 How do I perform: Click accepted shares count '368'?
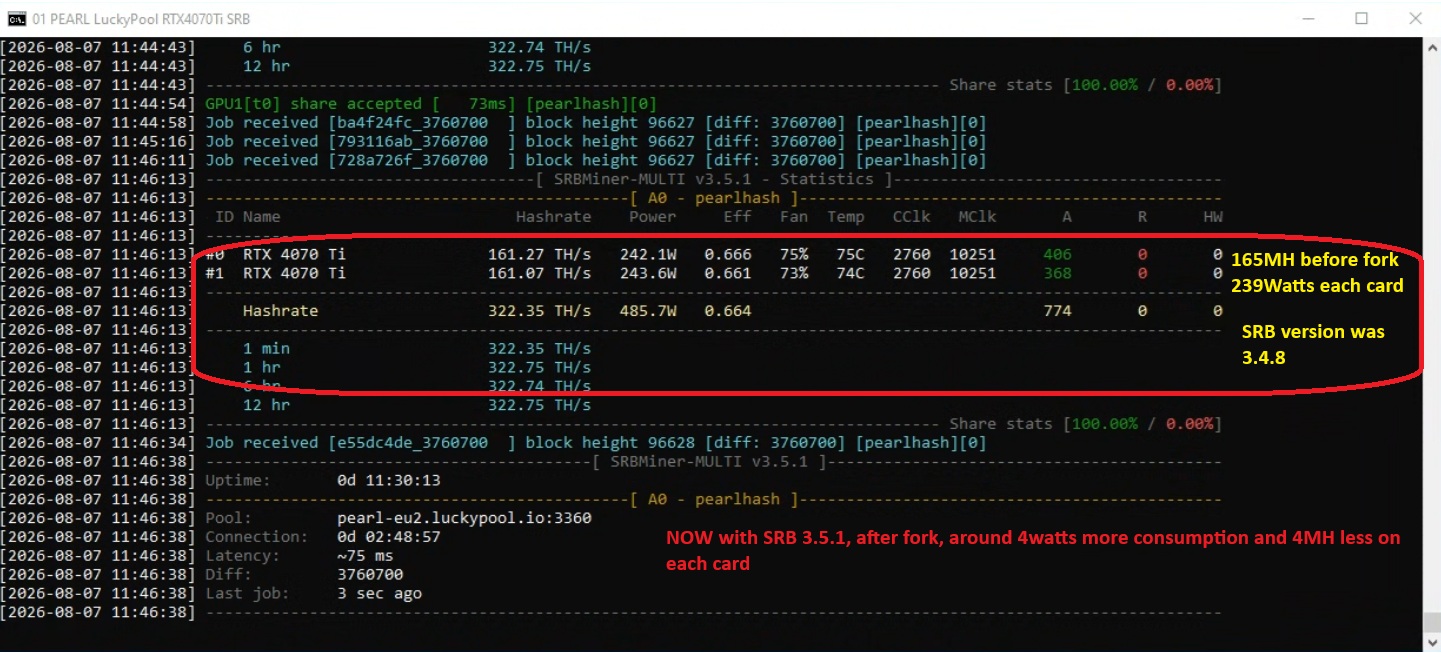pos(1057,273)
